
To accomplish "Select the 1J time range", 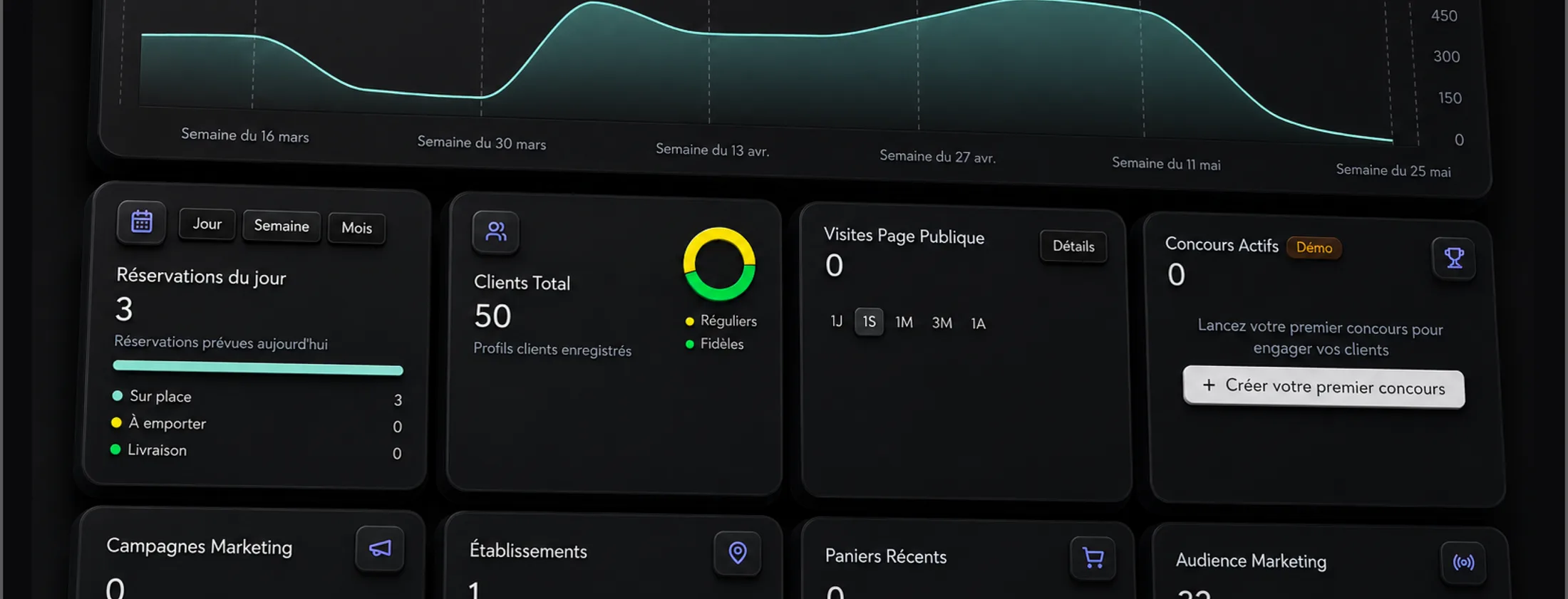I will (x=836, y=321).
